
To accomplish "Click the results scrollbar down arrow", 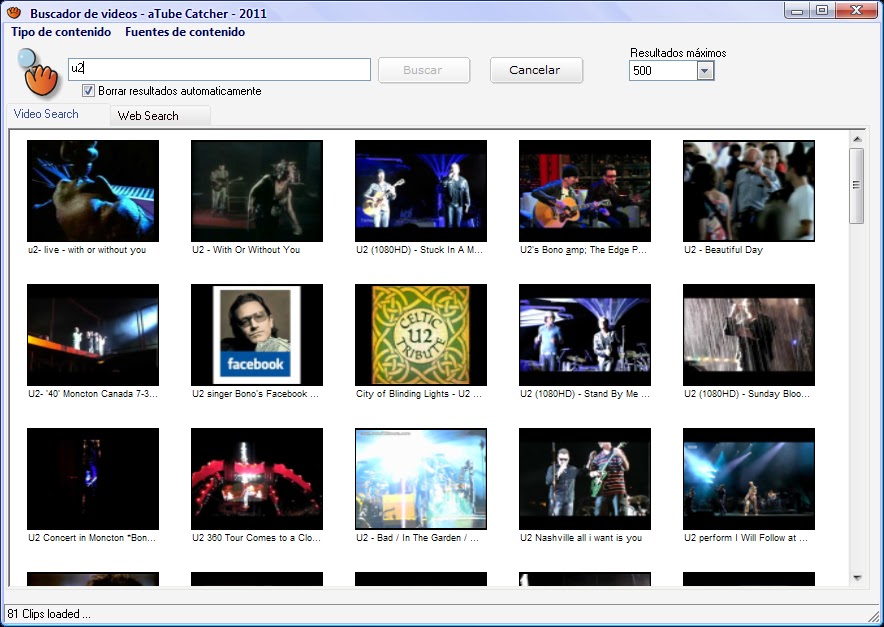I will click(x=857, y=577).
